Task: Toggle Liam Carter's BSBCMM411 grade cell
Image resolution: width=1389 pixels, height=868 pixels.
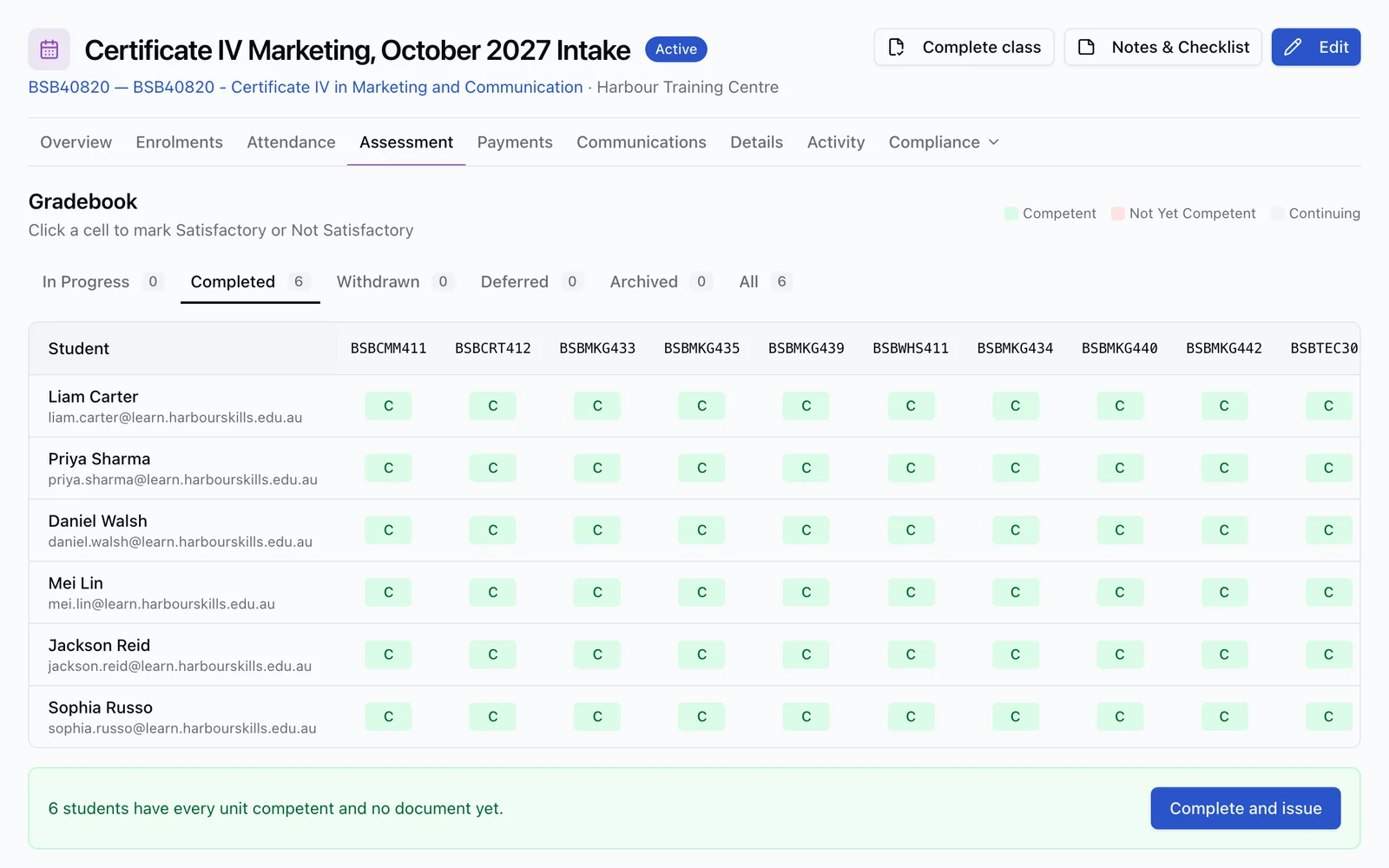Action: coord(388,406)
